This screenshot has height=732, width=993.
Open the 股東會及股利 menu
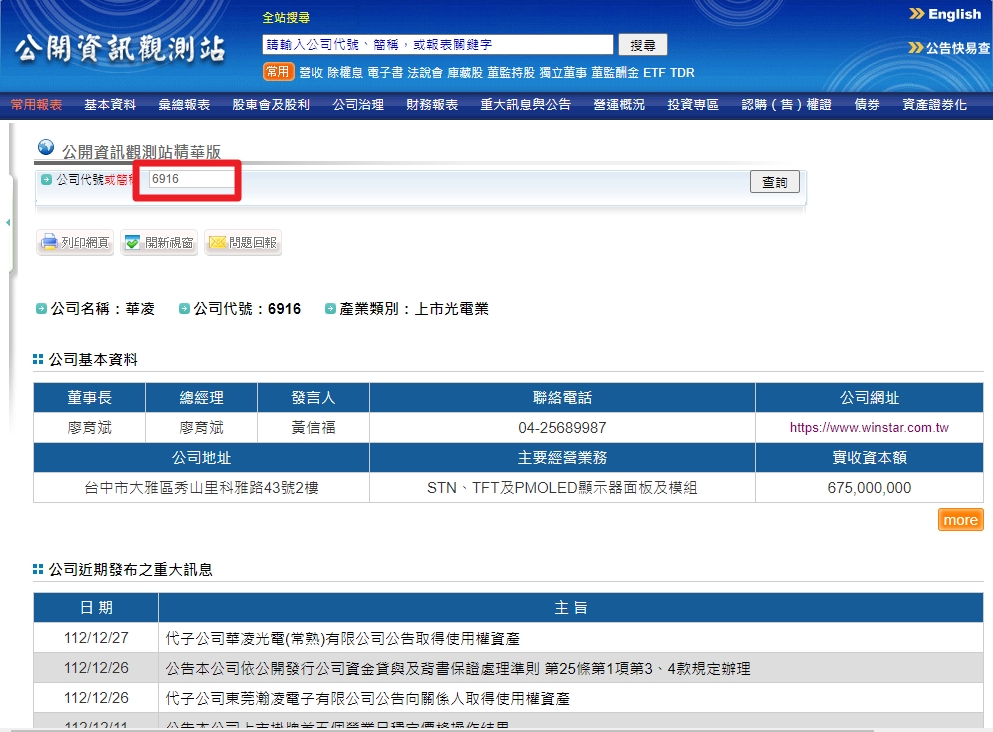point(271,104)
